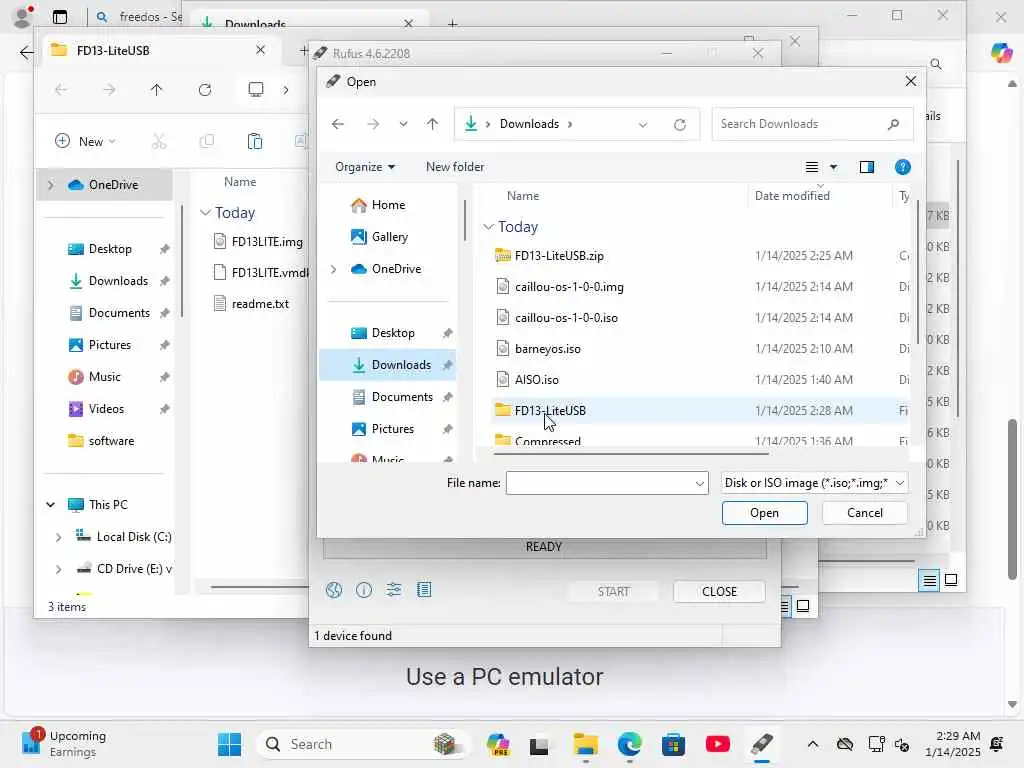This screenshot has width=1024, height=768.
Task: Open Microsoft Edge from taskbar
Action: click(x=630, y=744)
